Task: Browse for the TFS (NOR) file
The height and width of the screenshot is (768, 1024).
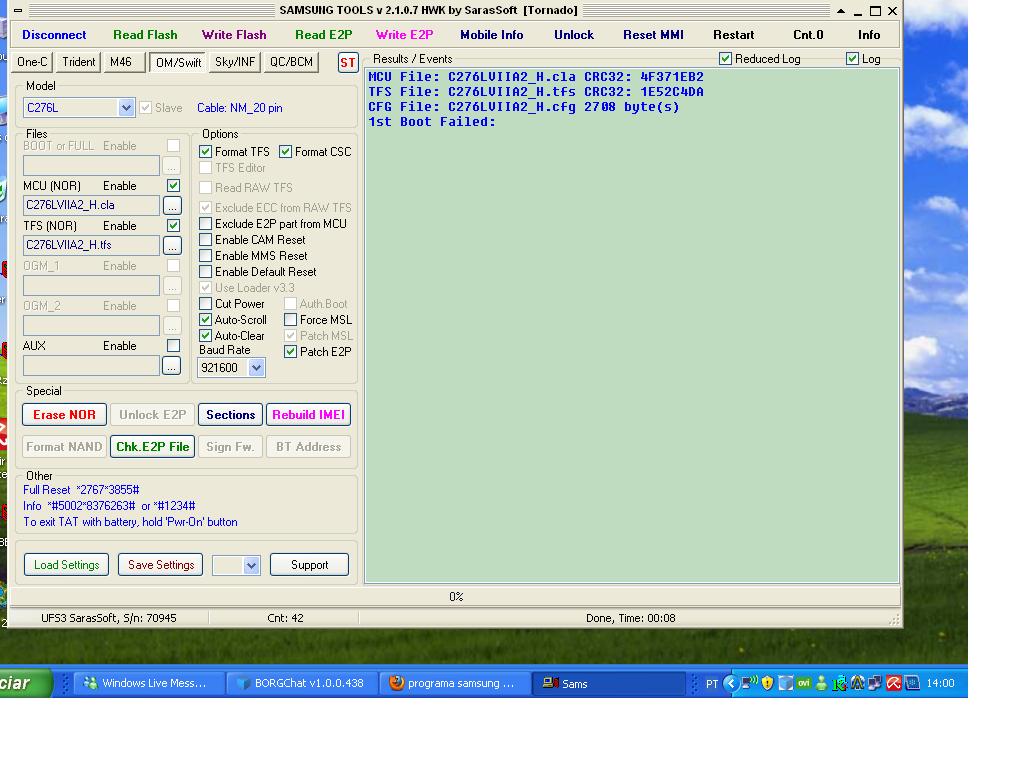Action: pyautogui.click(x=172, y=246)
